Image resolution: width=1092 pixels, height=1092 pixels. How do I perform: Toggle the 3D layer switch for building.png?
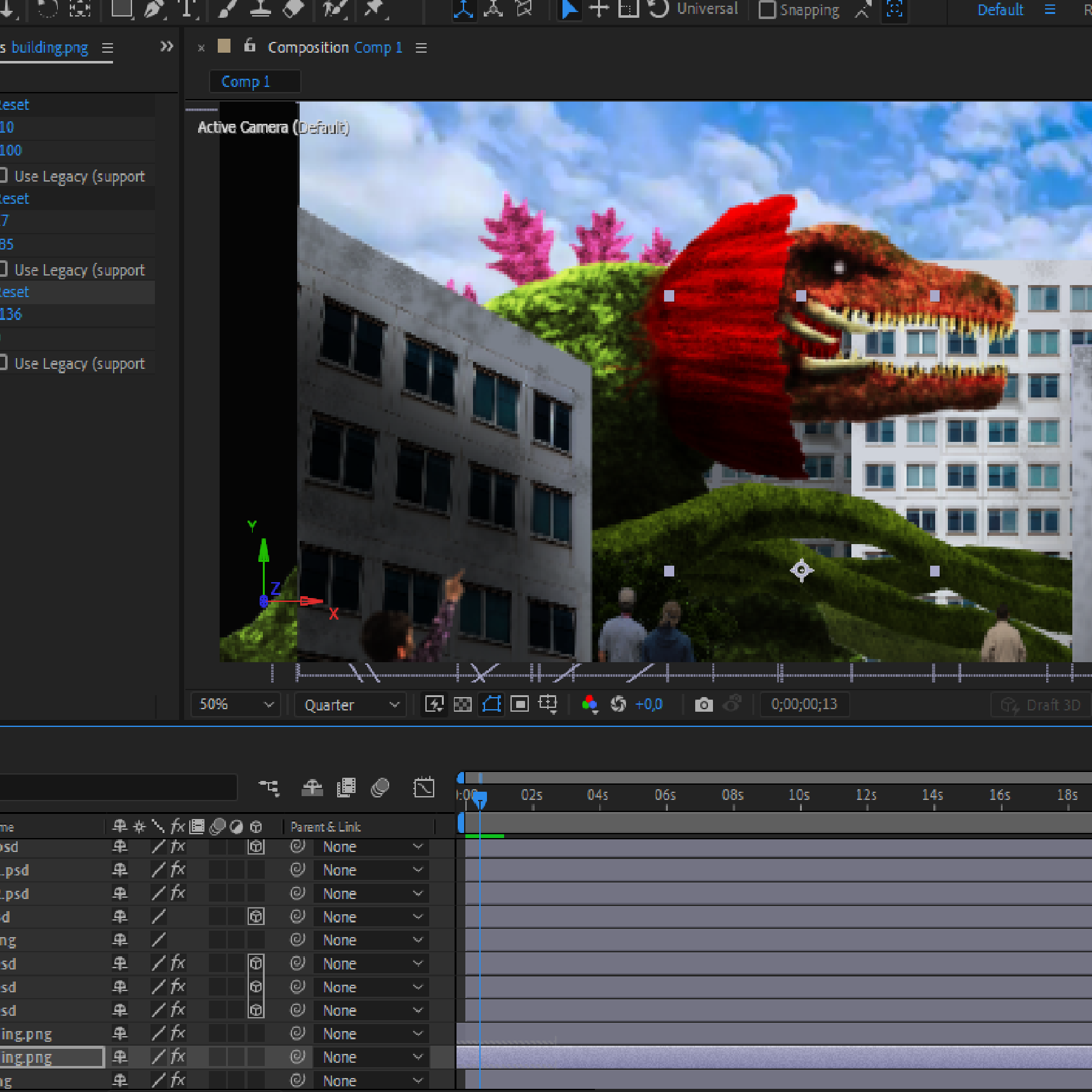pyautogui.click(x=256, y=1057)
